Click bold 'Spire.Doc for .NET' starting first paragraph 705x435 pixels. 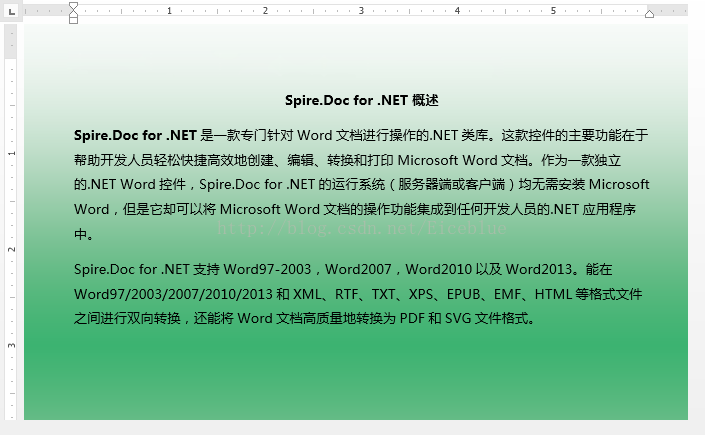(x=135, y=135)
